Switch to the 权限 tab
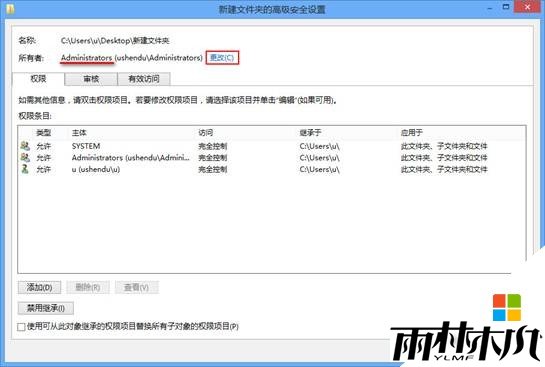The image size is (545, 367). [x=38, y=79]
